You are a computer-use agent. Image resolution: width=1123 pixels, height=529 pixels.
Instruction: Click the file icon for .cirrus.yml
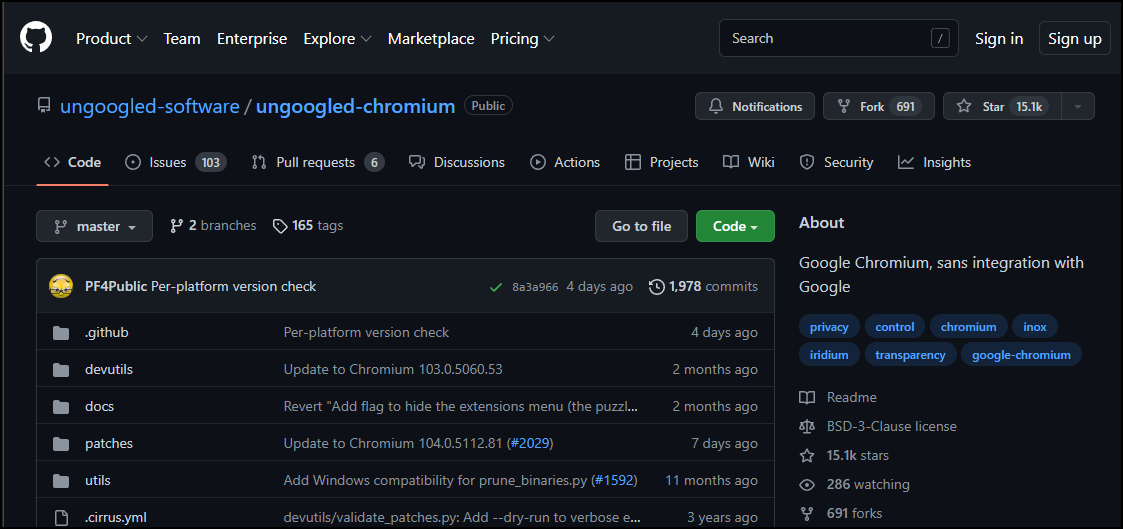pyautogui.click(x=61, y=518)
